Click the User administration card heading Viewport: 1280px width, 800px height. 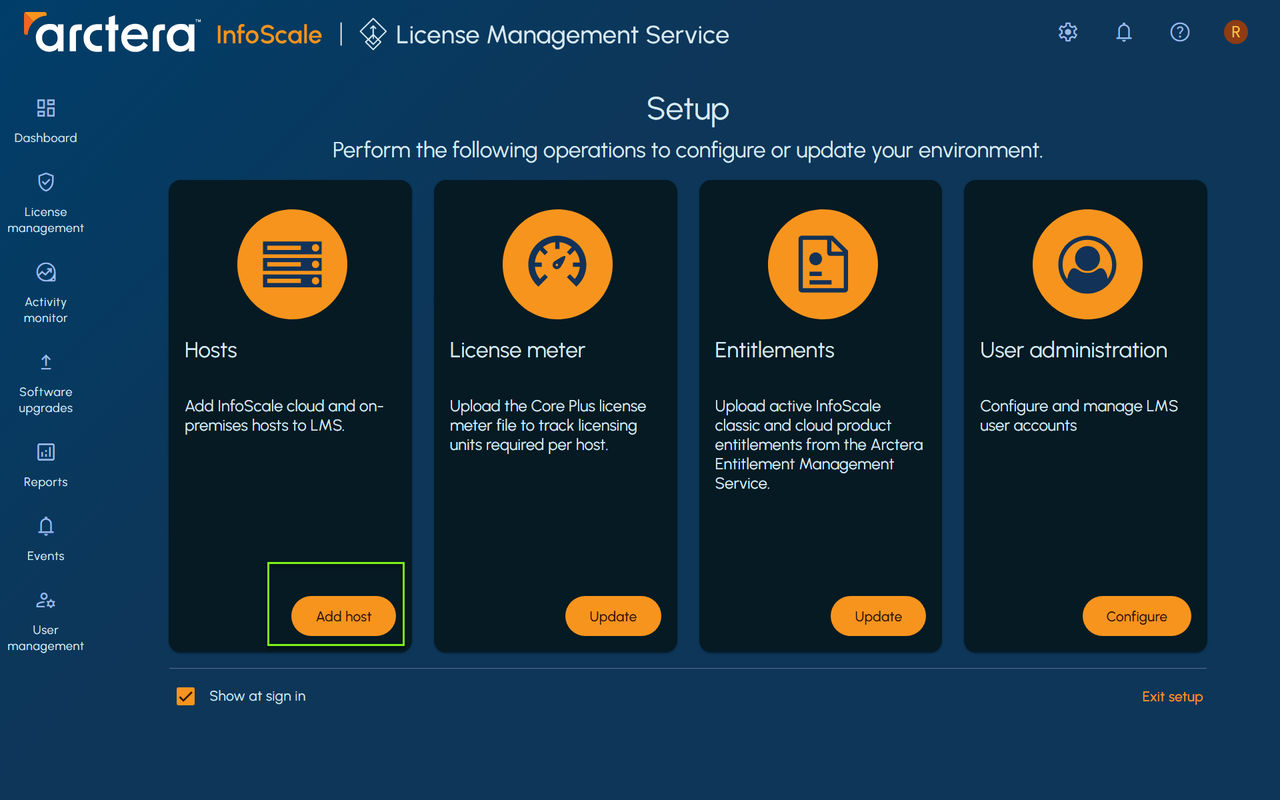1074,350
